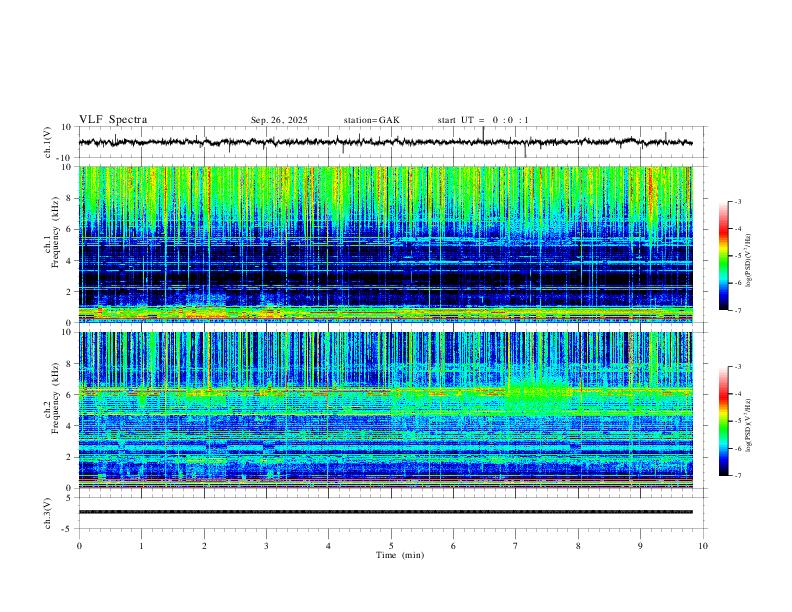The height and width of the screenshot is (612, 792).
Task: Click "6" kHz tick on ch.2 frequency axis
Action: [69, 395]
